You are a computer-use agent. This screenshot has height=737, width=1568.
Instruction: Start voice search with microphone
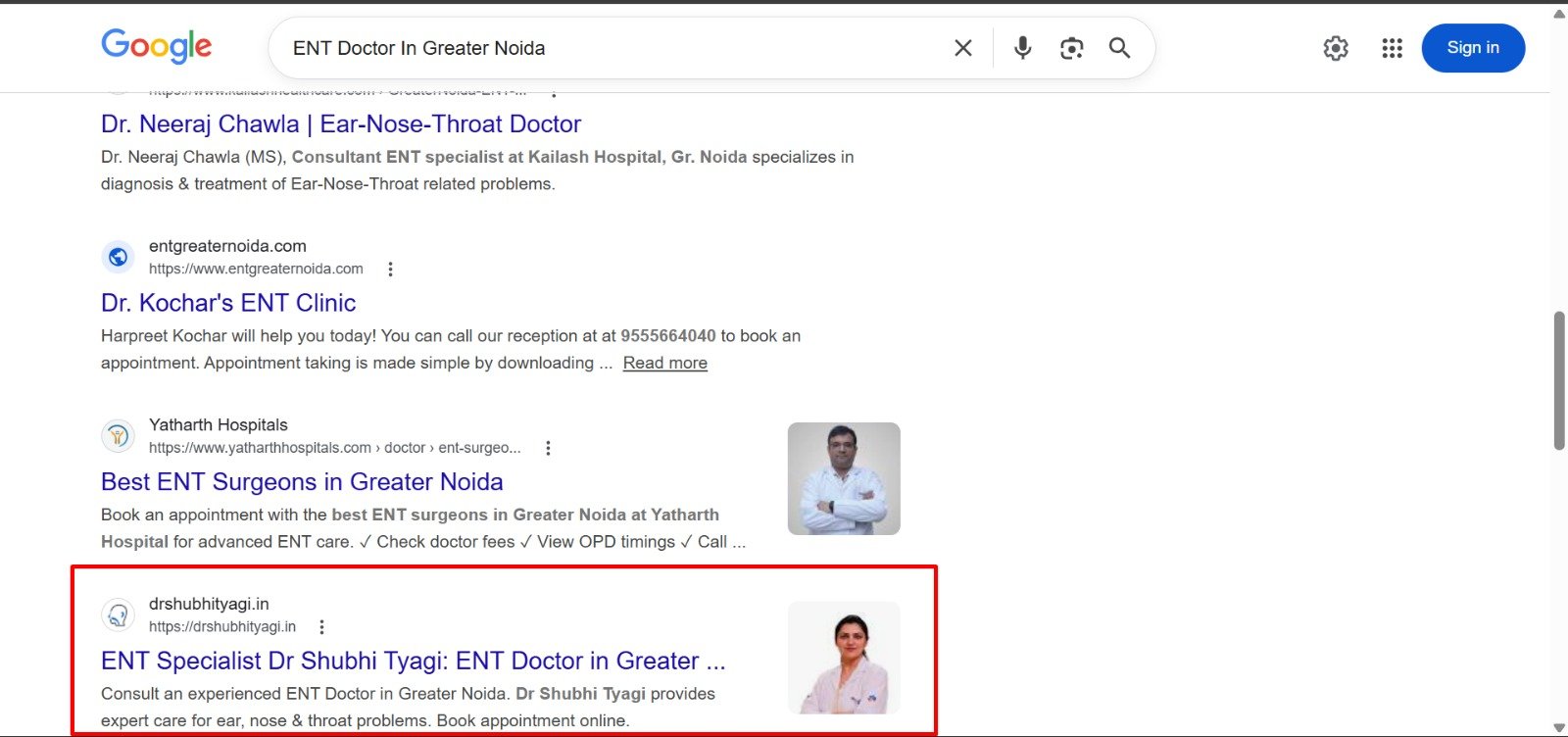coord(1022,48)
